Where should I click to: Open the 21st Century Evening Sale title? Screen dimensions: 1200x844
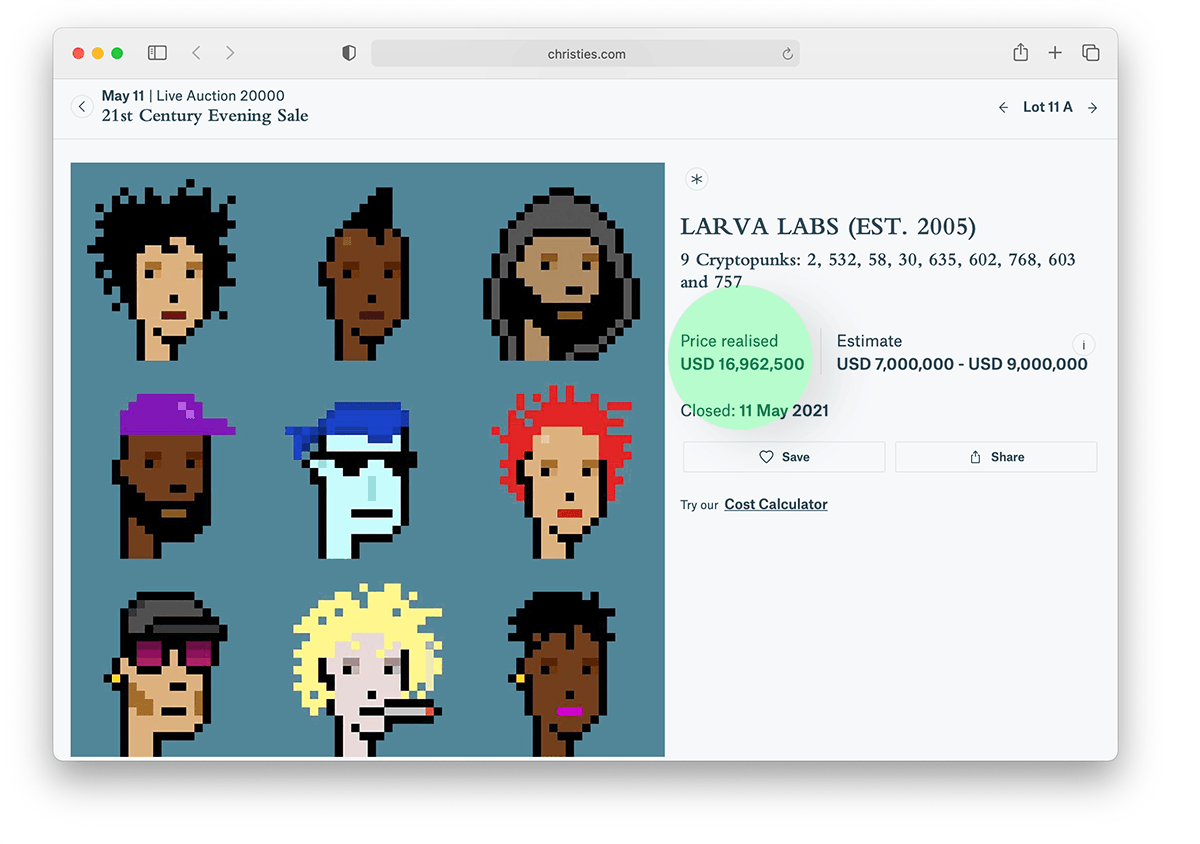[205, 116]
